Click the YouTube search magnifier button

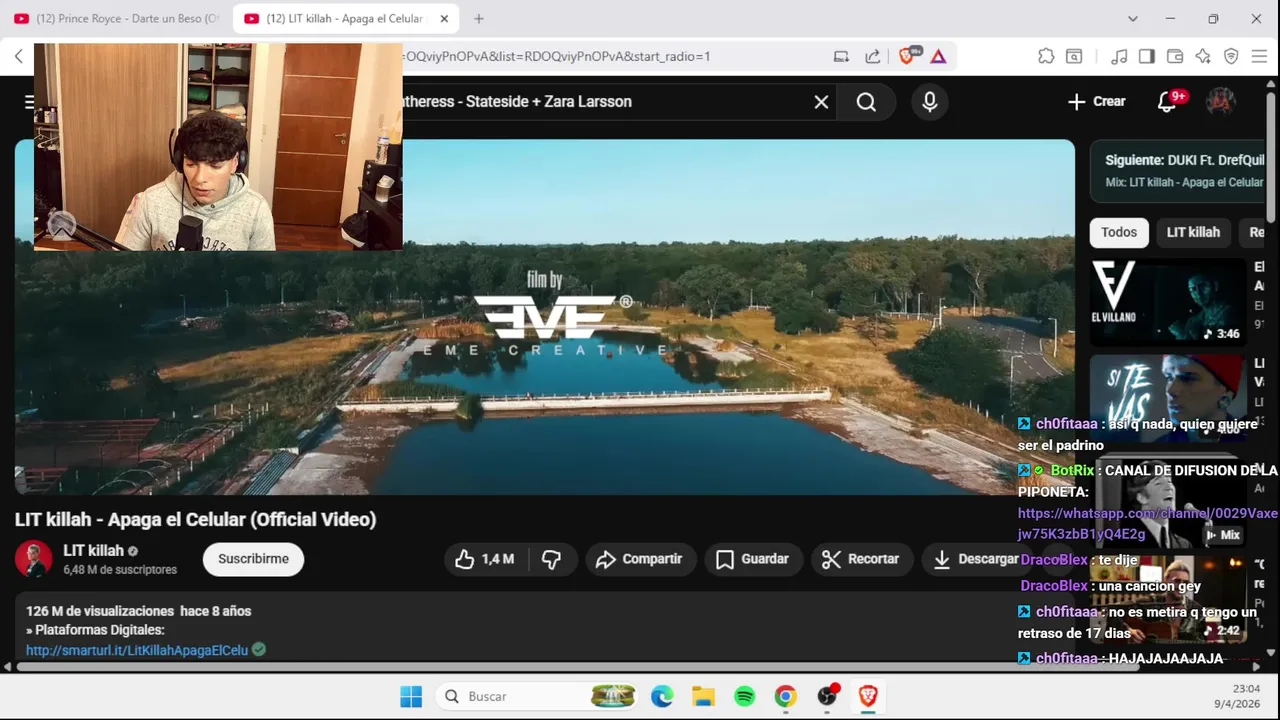pyautogui.click(x=866, y=102)
